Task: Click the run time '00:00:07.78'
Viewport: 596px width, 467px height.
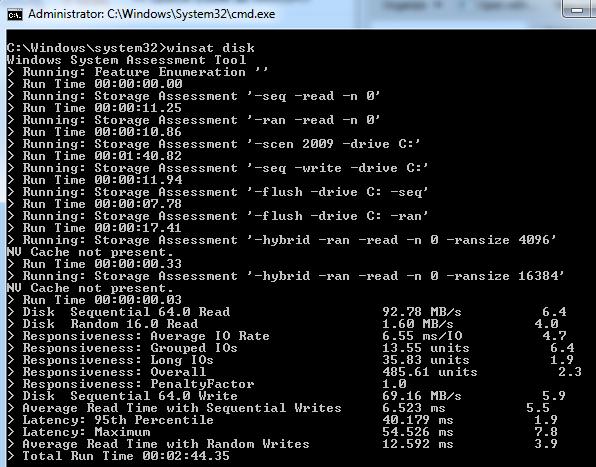Action: pyautogui.click(x=138, y=204)
